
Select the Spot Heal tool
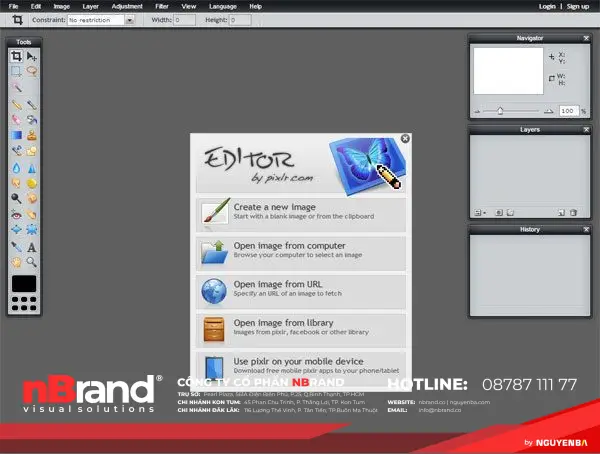point(32,214)
